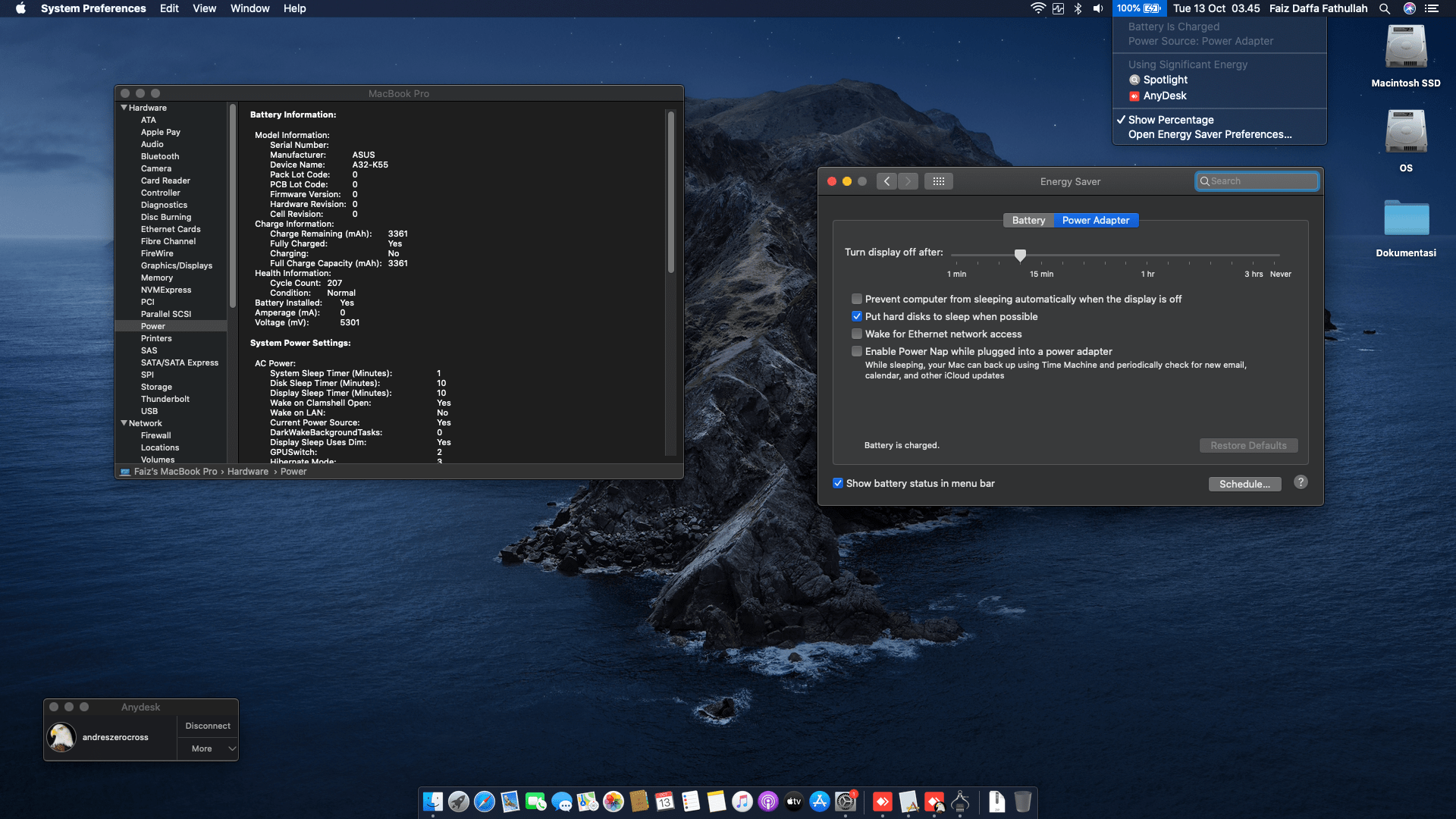
Task: Click the Siri icon in menu bar
Action: [1410, 8]
